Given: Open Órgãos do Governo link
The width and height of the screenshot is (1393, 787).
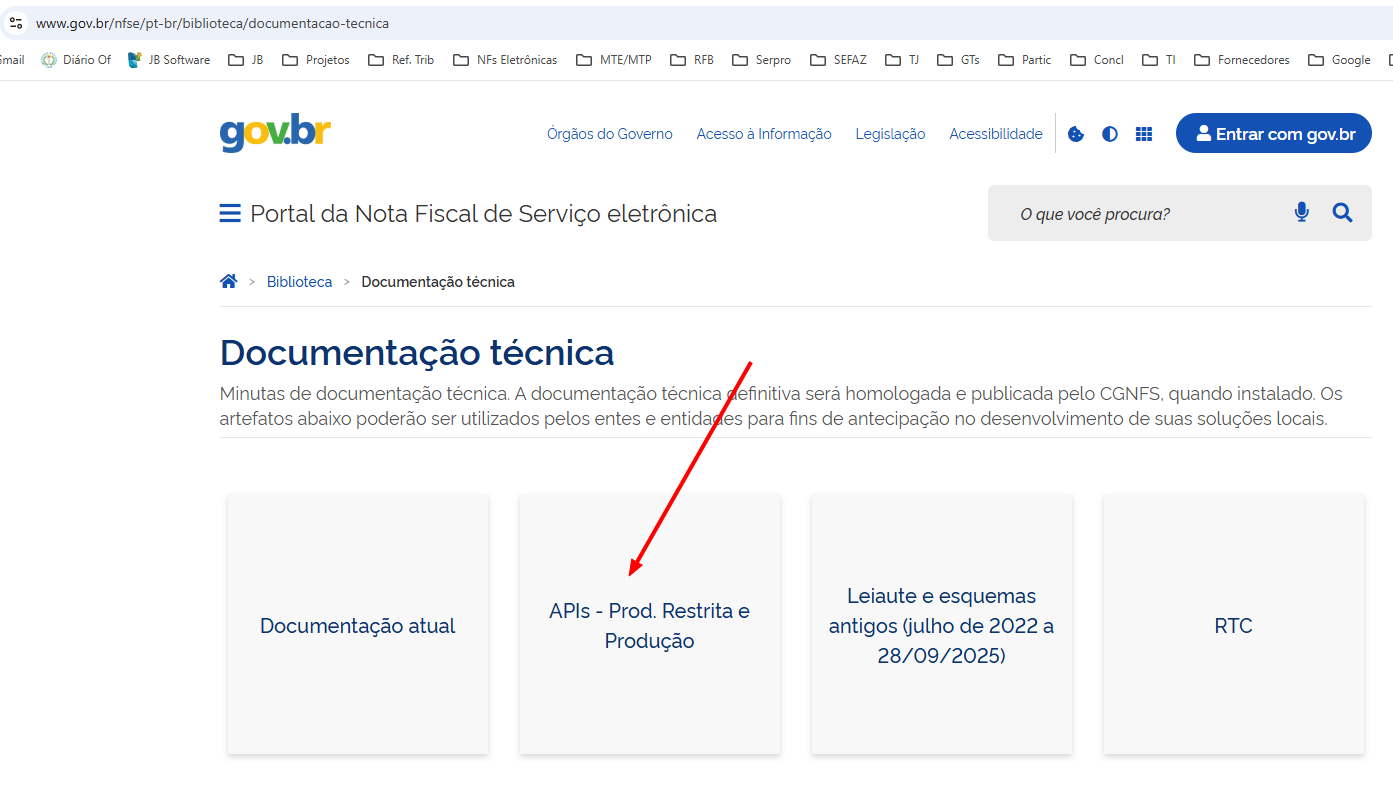Looking at the screenshot, I should (609, 134).
